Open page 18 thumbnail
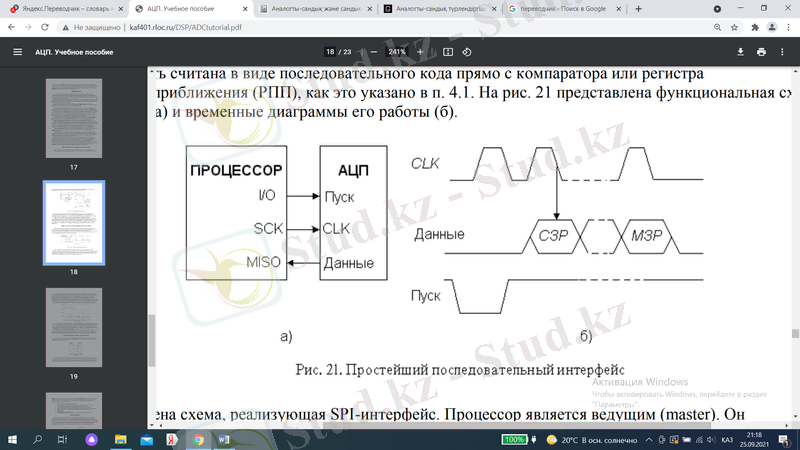This screenshot has width=800, height=450. pos(74,223)
